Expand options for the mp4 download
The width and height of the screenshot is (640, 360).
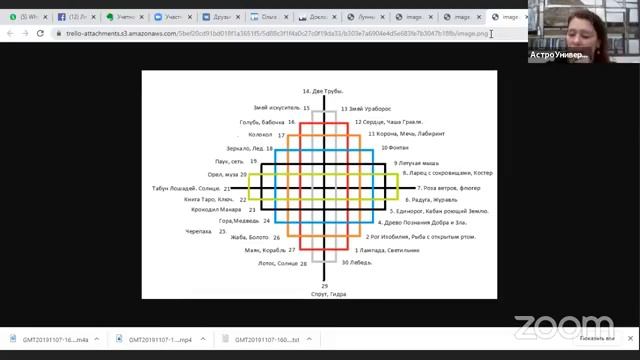[x=203, y=339]
